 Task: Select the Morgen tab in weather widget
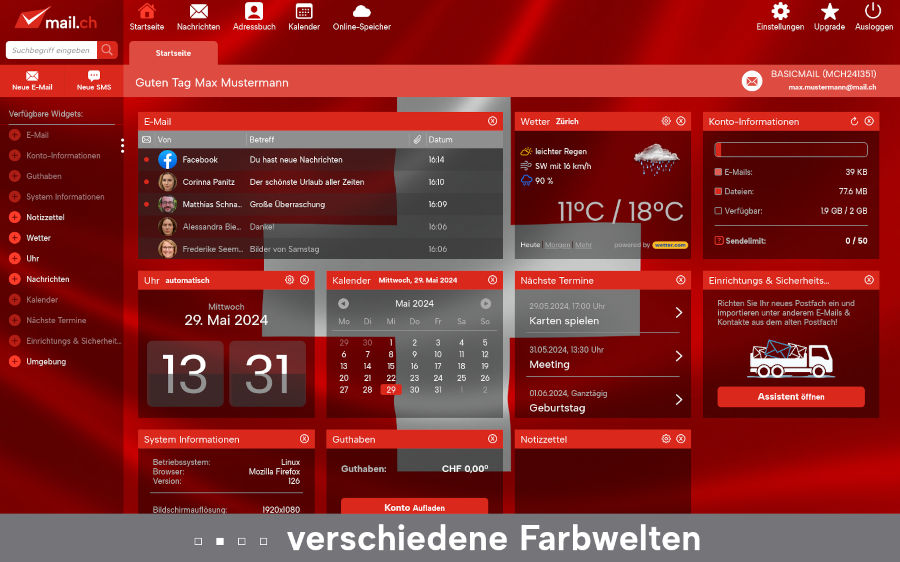557,245
